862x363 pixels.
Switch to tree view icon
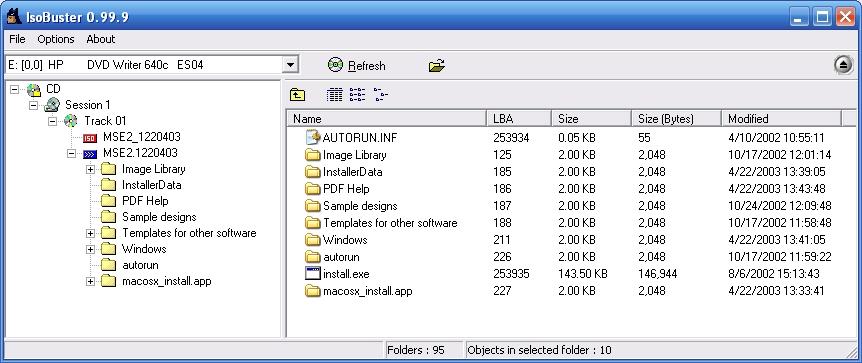[x=380, y=95]
